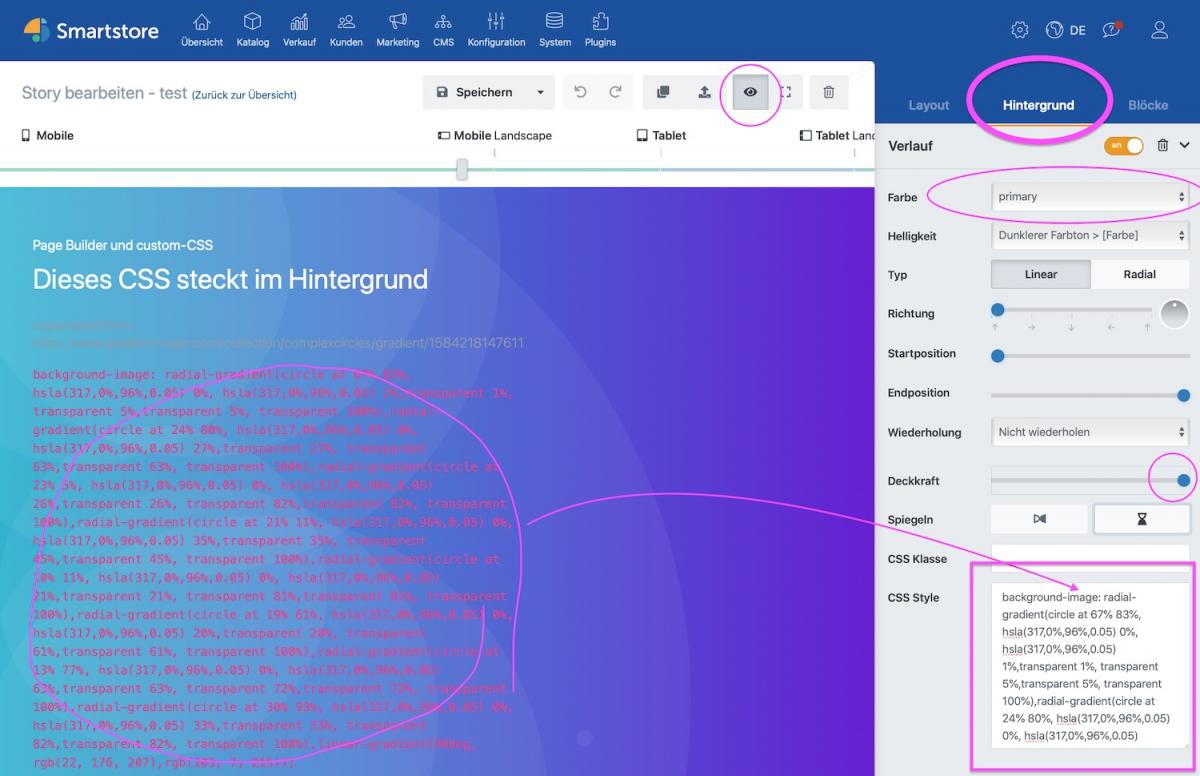The height and width of the screenshot is (776, 1200).
Task: Toggle the preview eye icon
Action: pos(750,91)
